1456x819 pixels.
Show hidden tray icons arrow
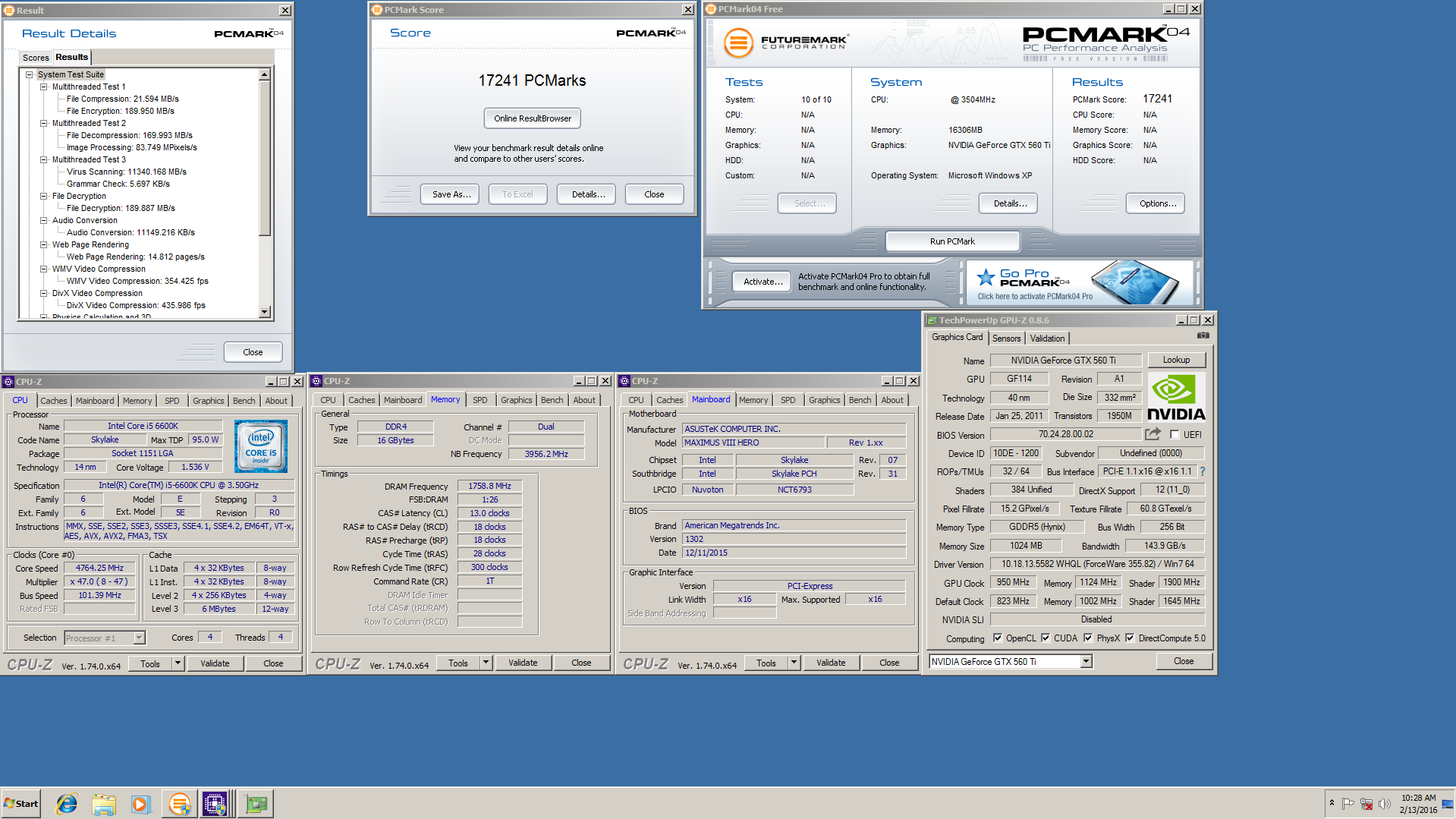1332,803
